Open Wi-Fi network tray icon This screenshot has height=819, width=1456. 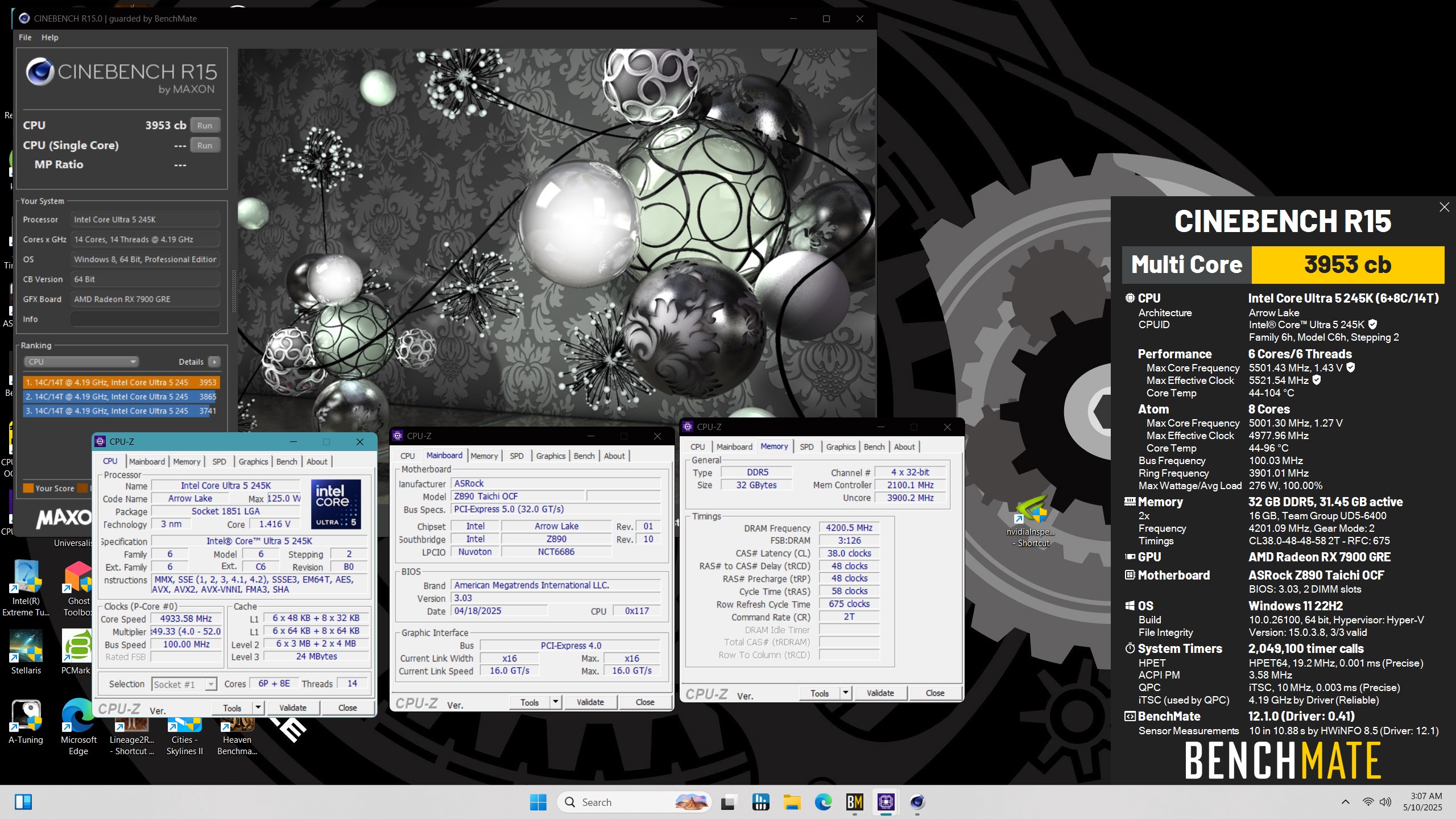pos(1368,802)
